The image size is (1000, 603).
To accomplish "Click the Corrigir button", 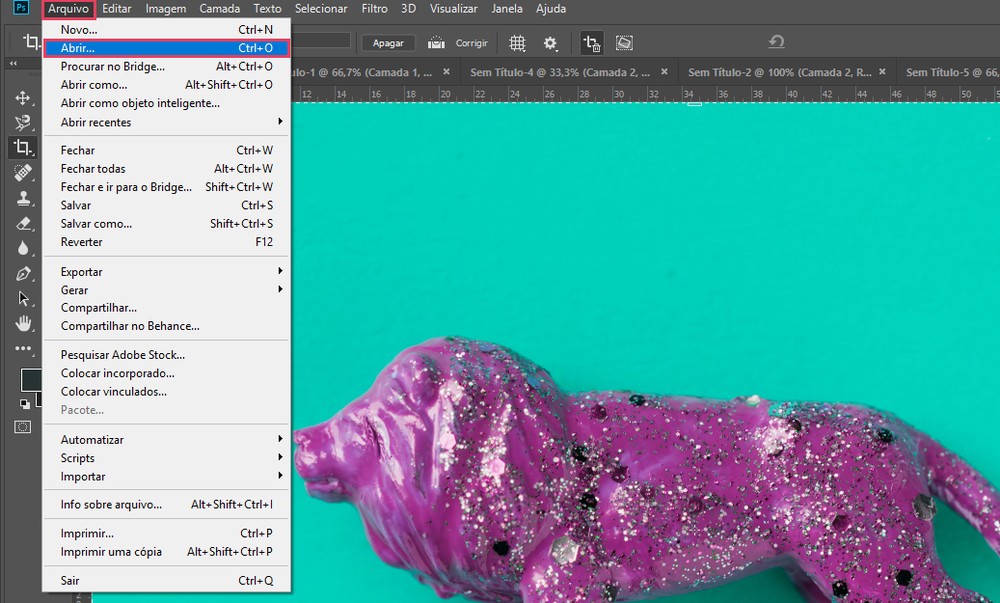I will click(x=471, y=43).
